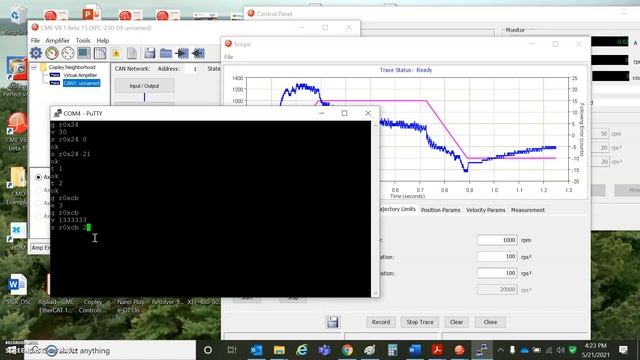The image size is (640, 360).
Task: Select Virtual Amplifier in the tree
Action: (80, 75)
